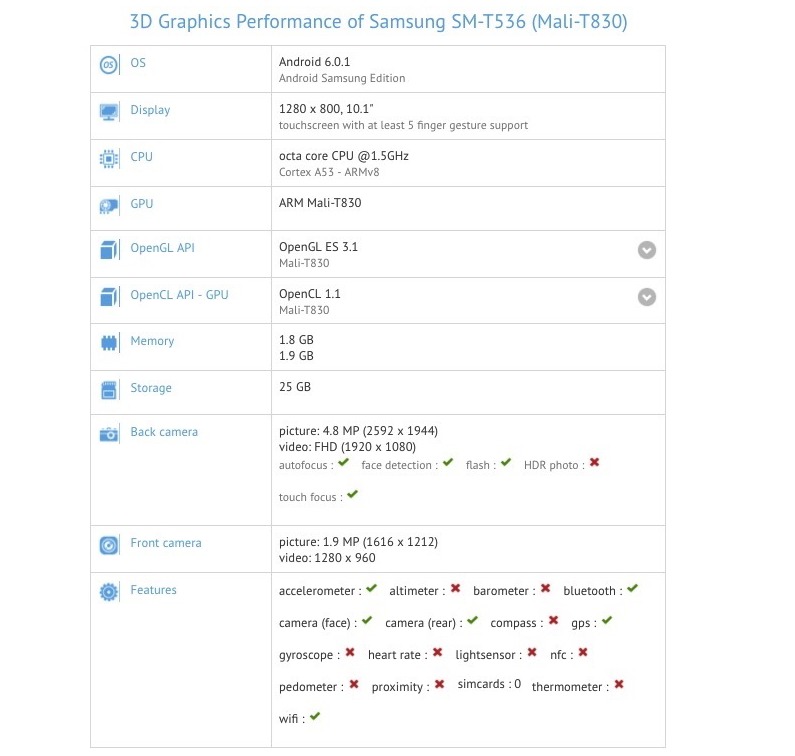Viewport: 795px width, 756px height.
Task: Expand the OpenGL ES 3.1 details chevron
Action: tap(646, 250)
